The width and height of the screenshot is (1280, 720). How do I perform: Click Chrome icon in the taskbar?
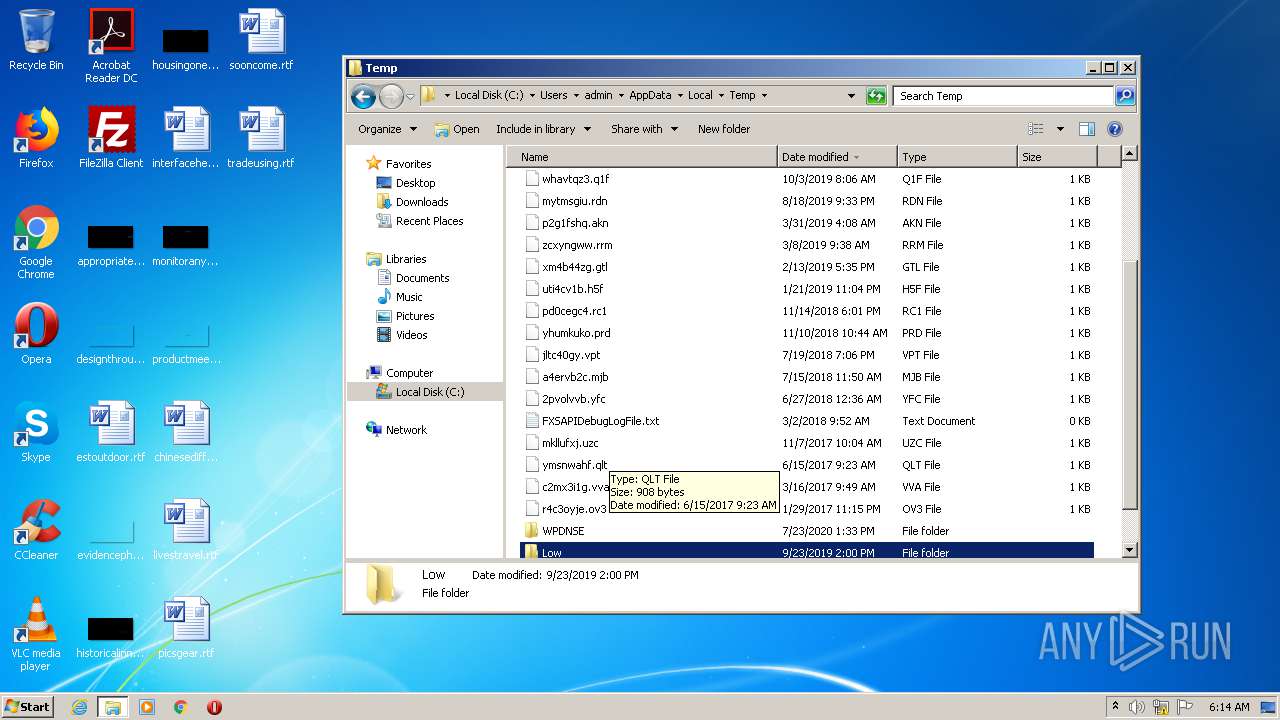(x=181, y=707)
